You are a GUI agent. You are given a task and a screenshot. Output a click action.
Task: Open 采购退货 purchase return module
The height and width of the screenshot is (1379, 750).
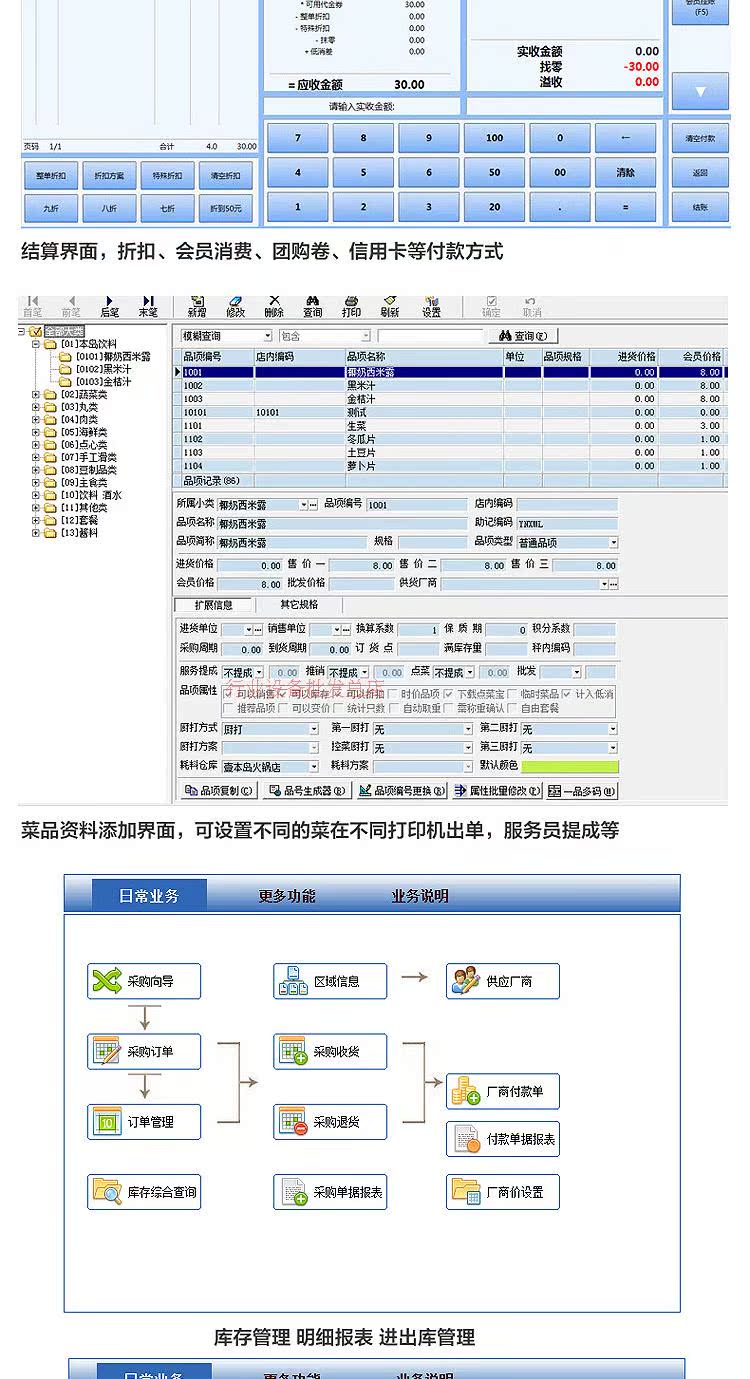(x=330, y=1122)
